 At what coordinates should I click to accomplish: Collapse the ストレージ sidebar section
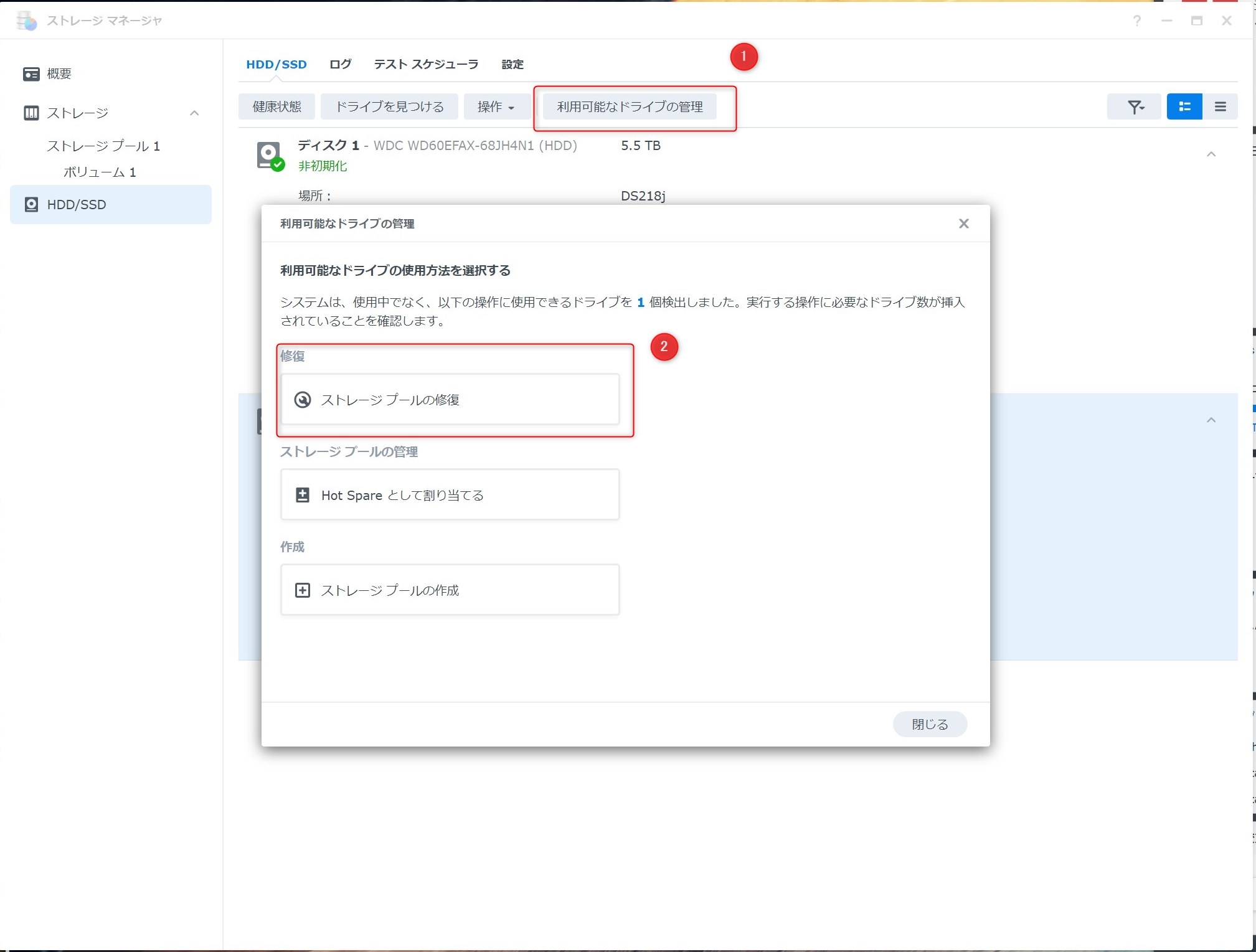point(194,113)
